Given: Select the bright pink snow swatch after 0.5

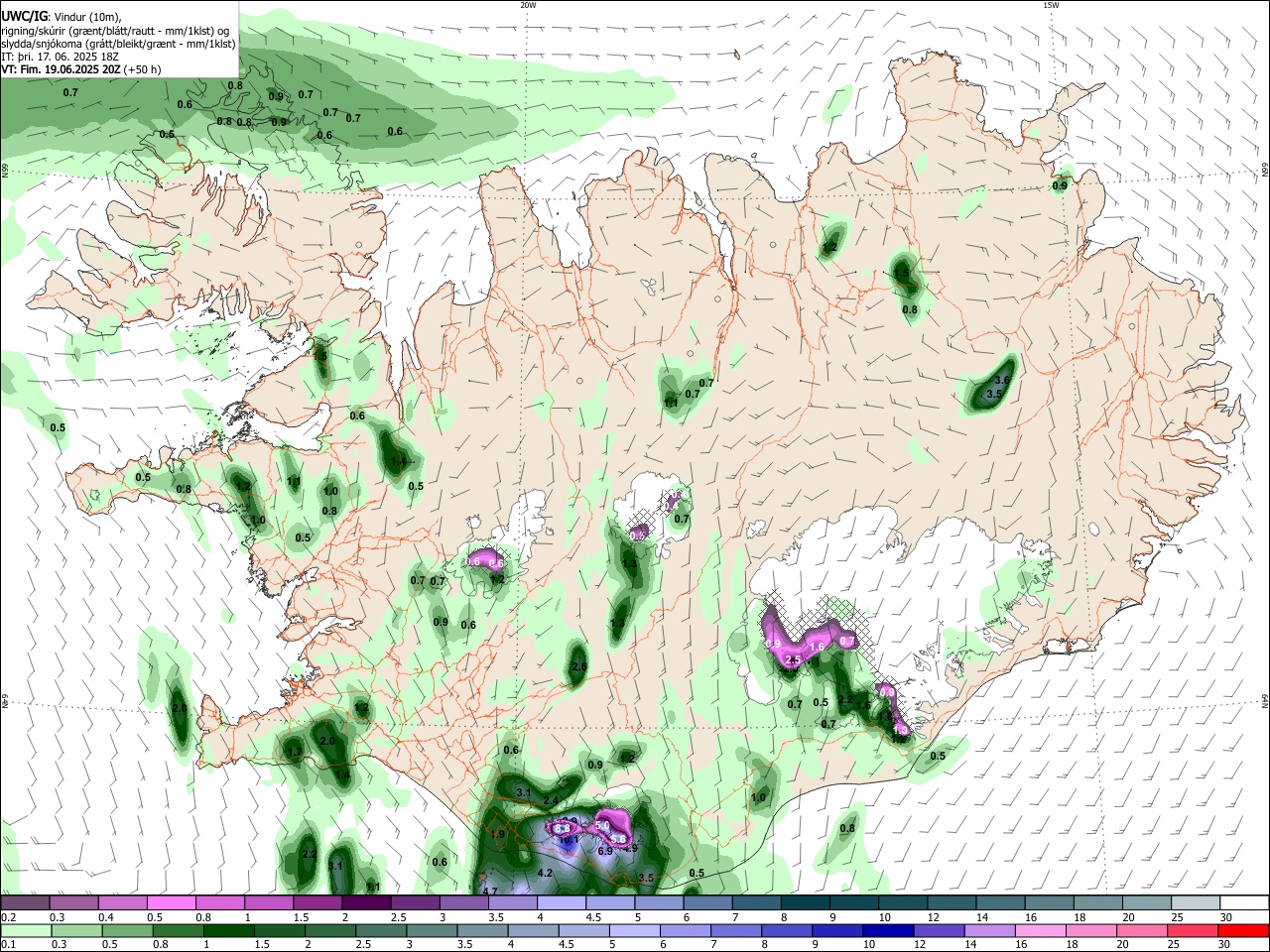Looking at the screenshot, I should 172,903.
